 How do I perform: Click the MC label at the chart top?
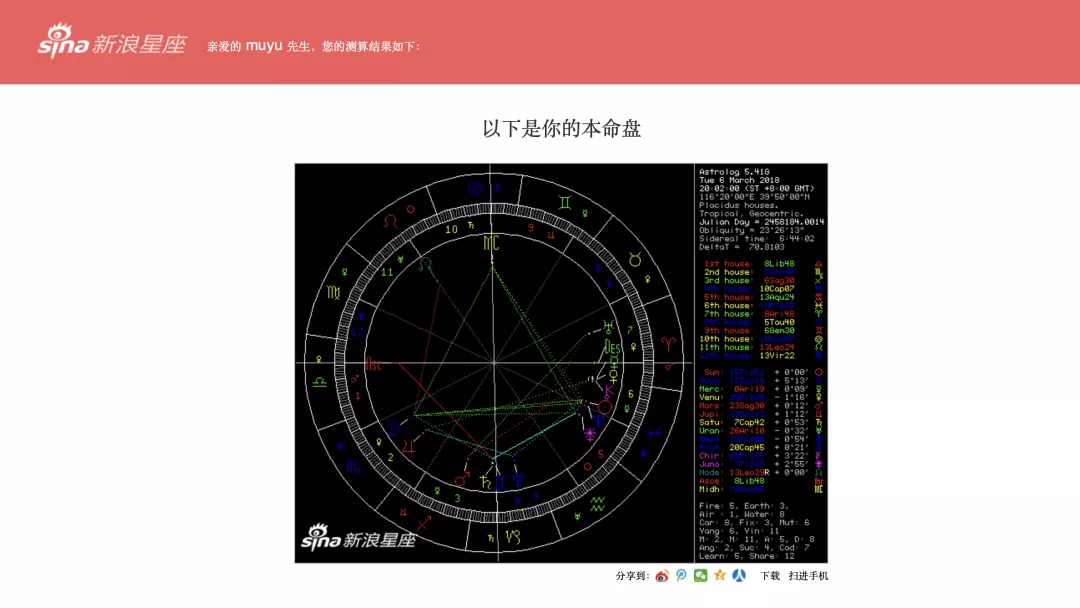490,243
